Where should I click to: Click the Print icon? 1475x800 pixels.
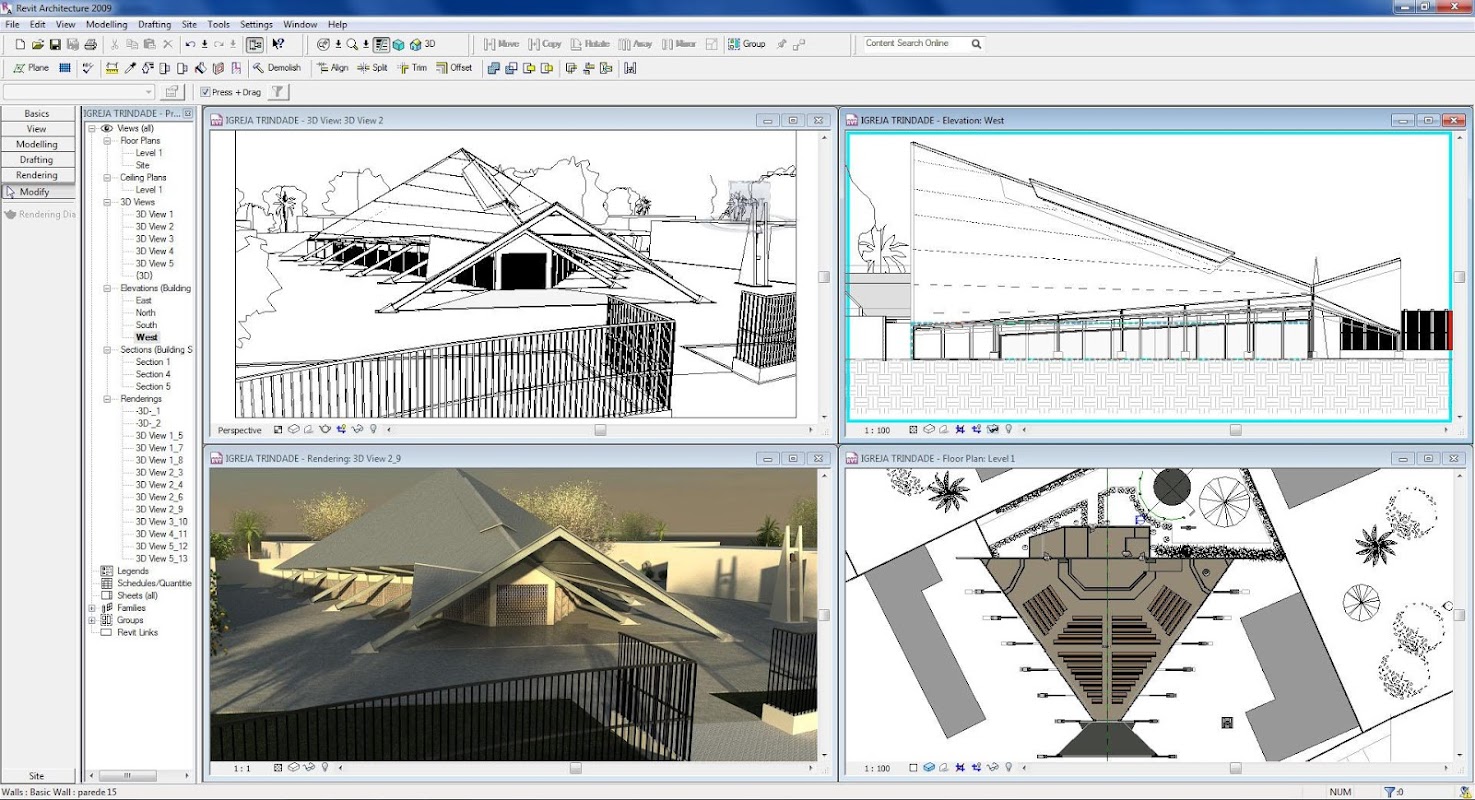91,44
